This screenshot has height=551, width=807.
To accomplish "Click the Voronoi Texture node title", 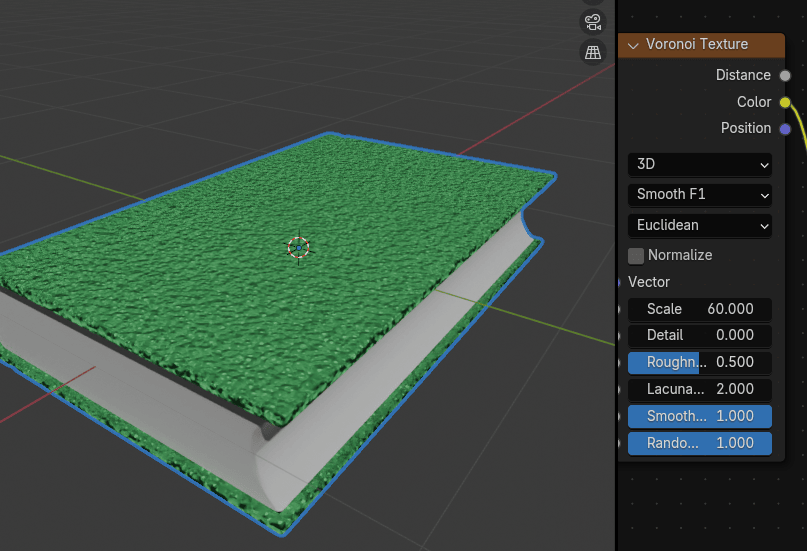I will point(697,44).
